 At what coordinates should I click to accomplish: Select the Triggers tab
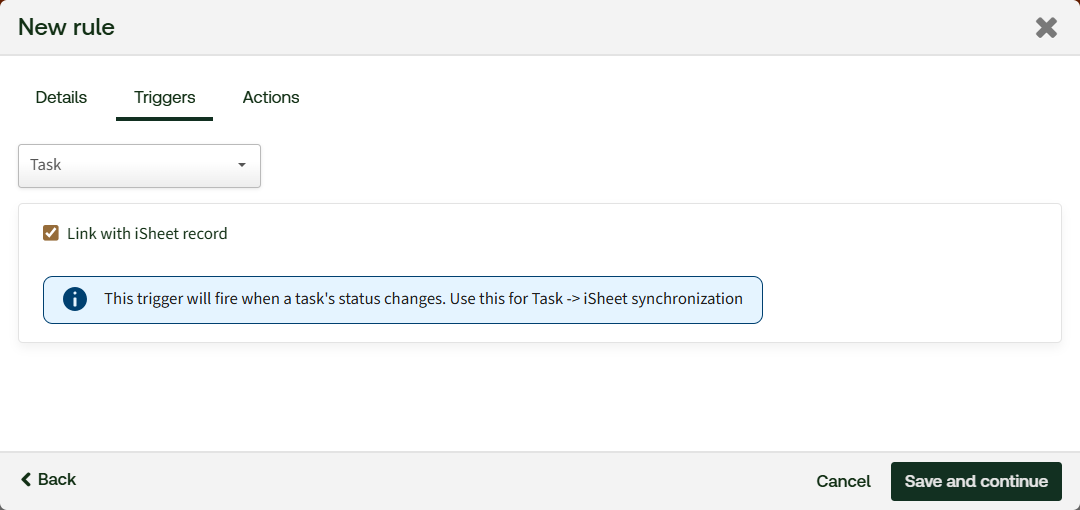[x=165, y=98]
